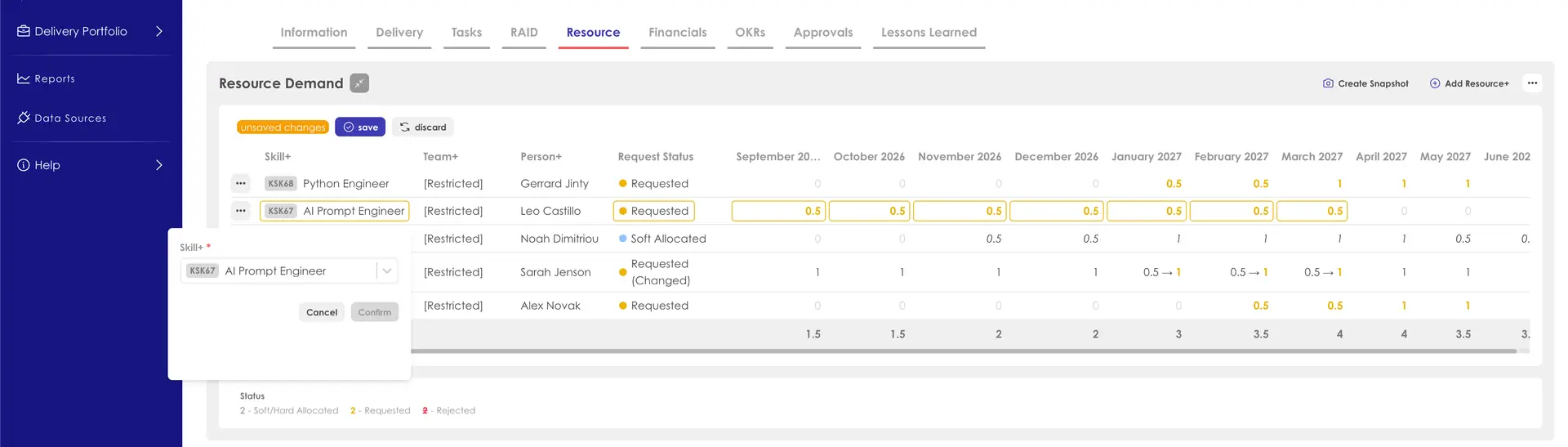Open the Delivery Portfolio sidebar item
Image resolution: width=1568 pixels, height=447 pixels.
tap(90, 31)
